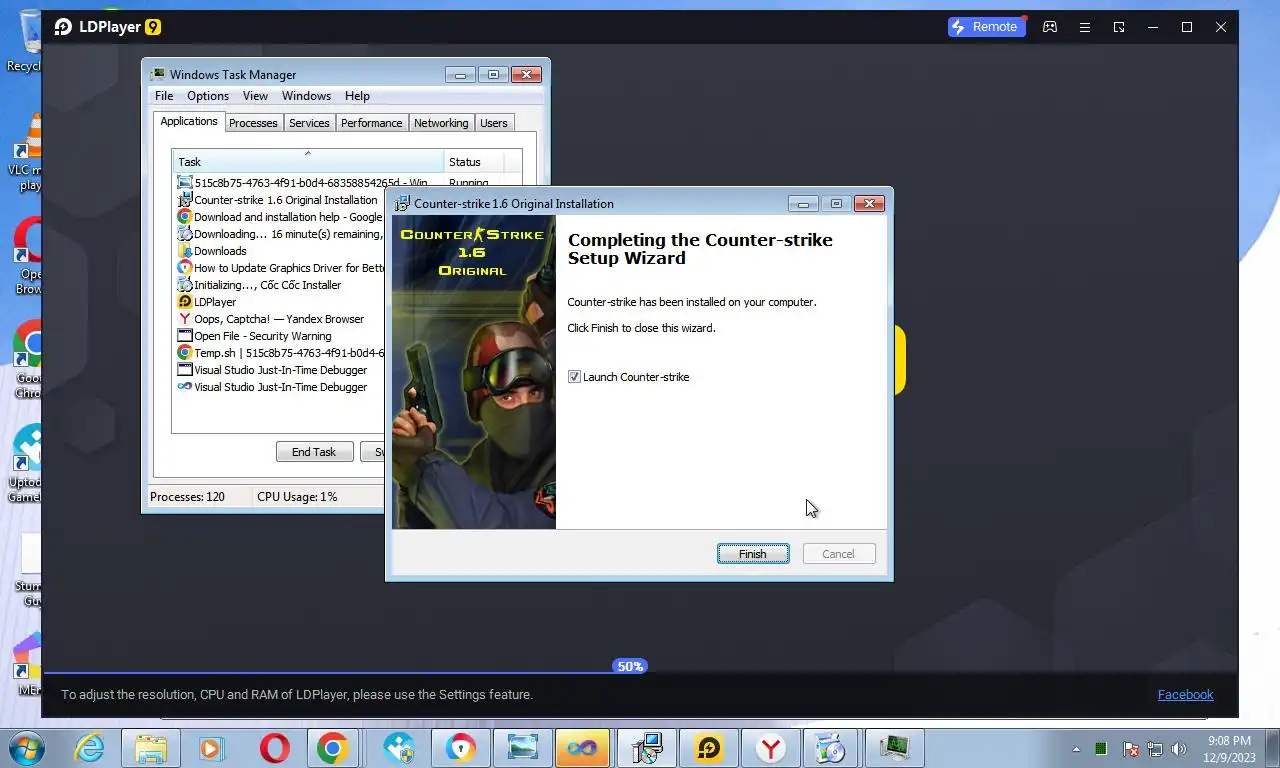Click the blue shield installer taskbar icon
Image resolution: width=1280 pixels, height=768 pixels.
(399, 748)
